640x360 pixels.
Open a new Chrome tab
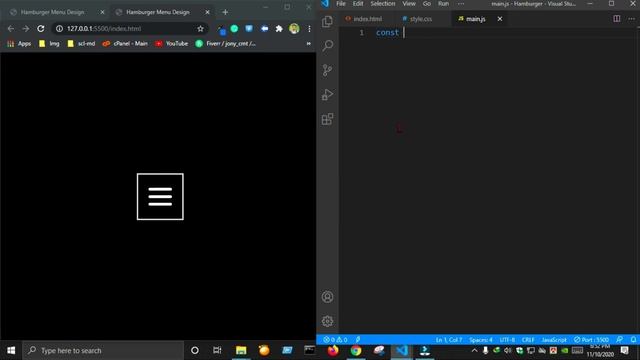pyautogui.click(x=225, y=12)
